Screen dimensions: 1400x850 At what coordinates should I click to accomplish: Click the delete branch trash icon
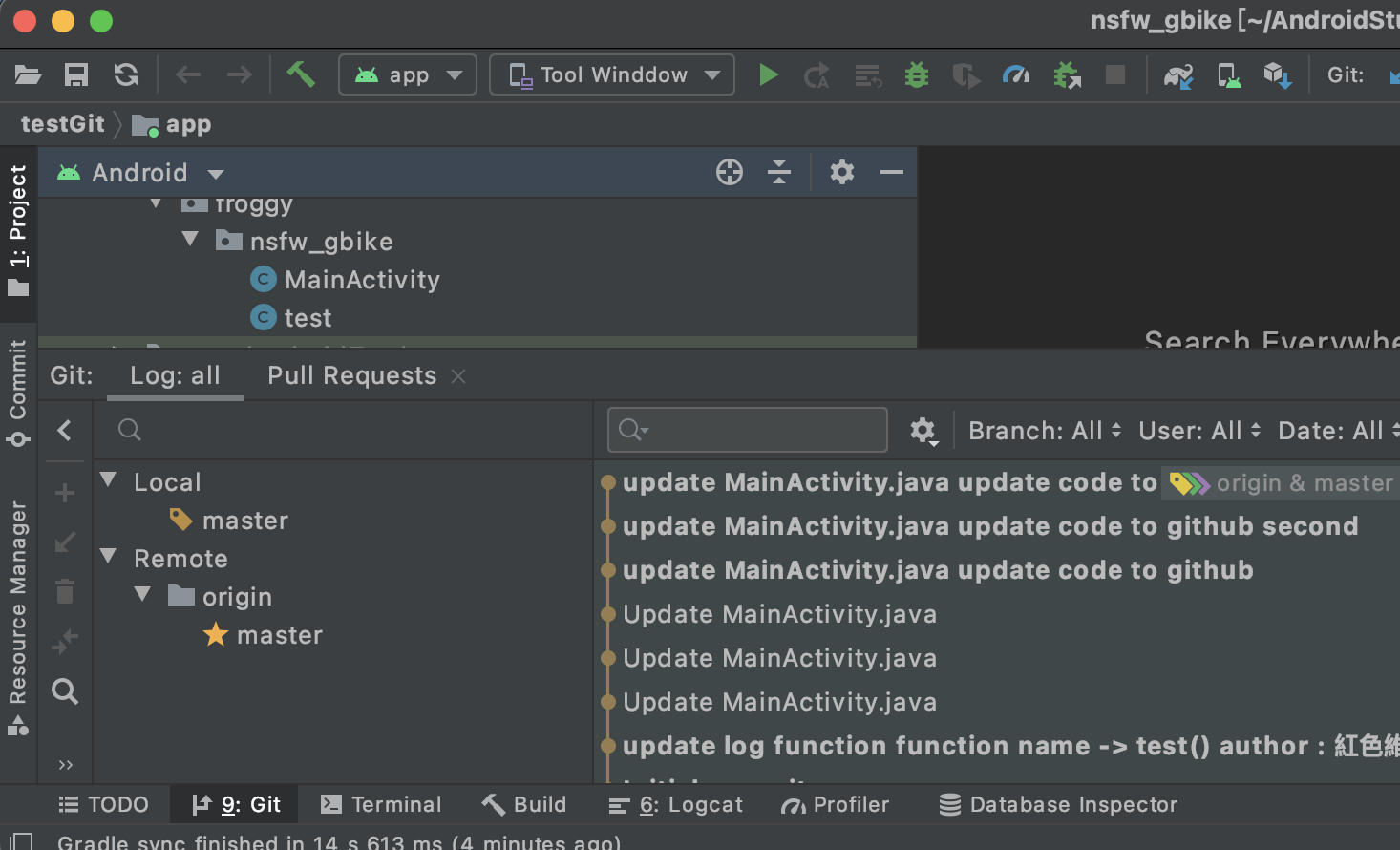click(65, 591)
